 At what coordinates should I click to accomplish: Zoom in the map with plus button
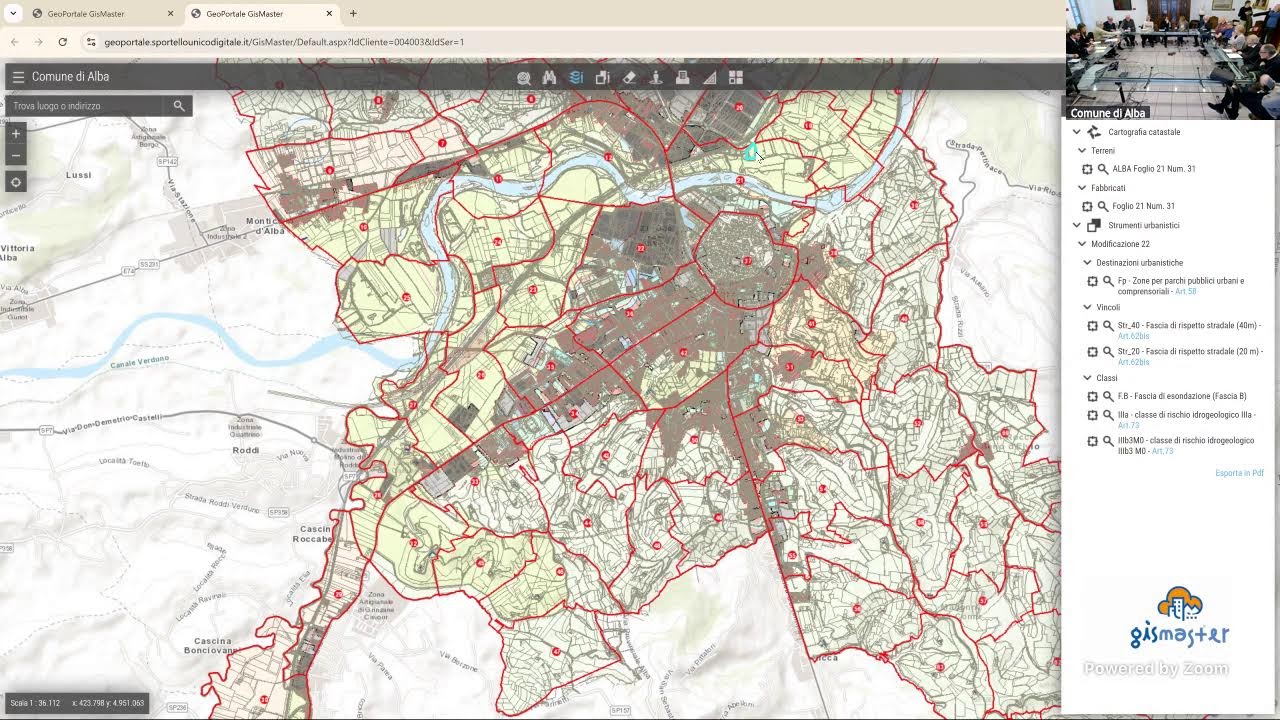pos(16,134)
